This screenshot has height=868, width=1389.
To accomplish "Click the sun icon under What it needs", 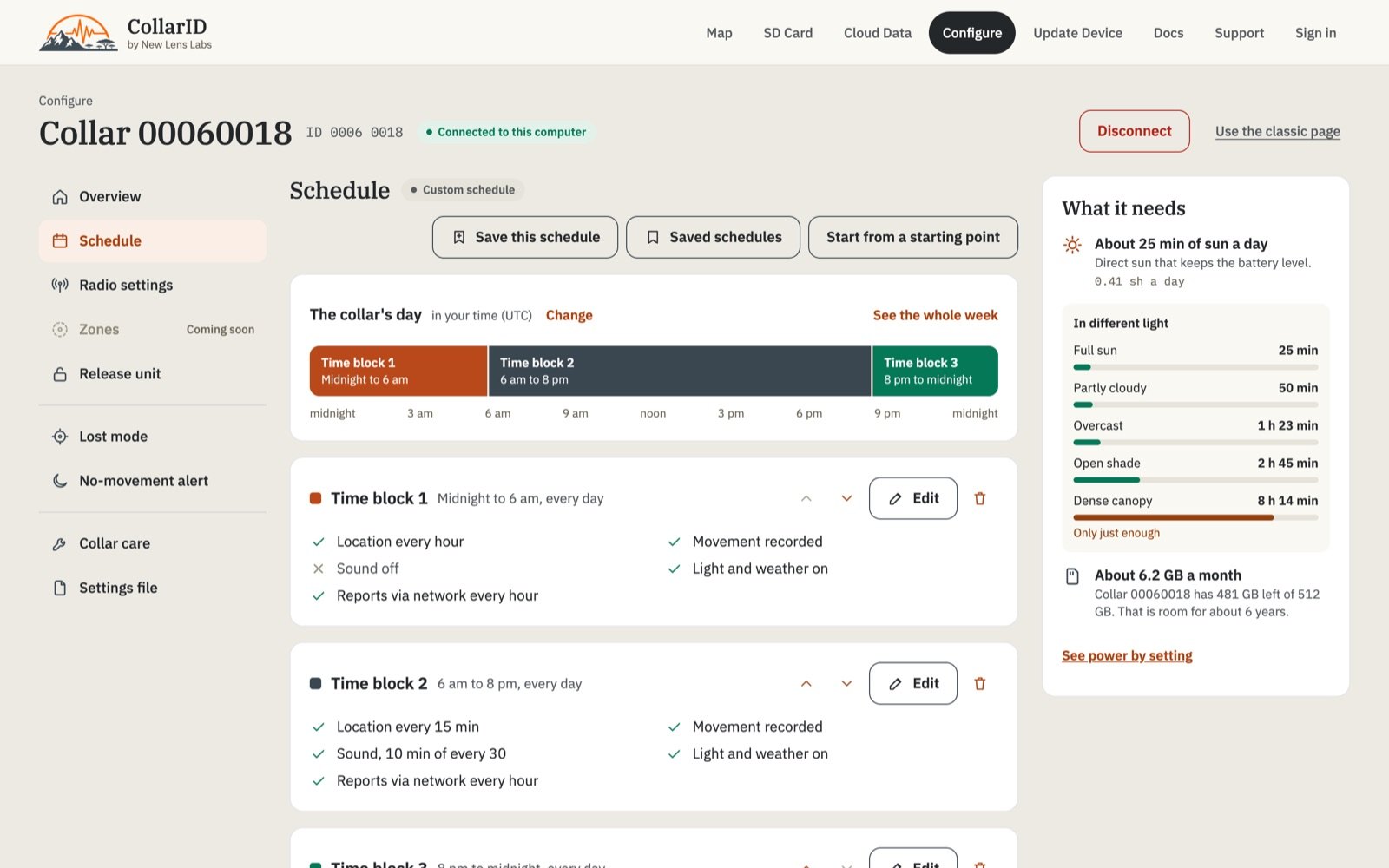I will (x=1073, y=245).
